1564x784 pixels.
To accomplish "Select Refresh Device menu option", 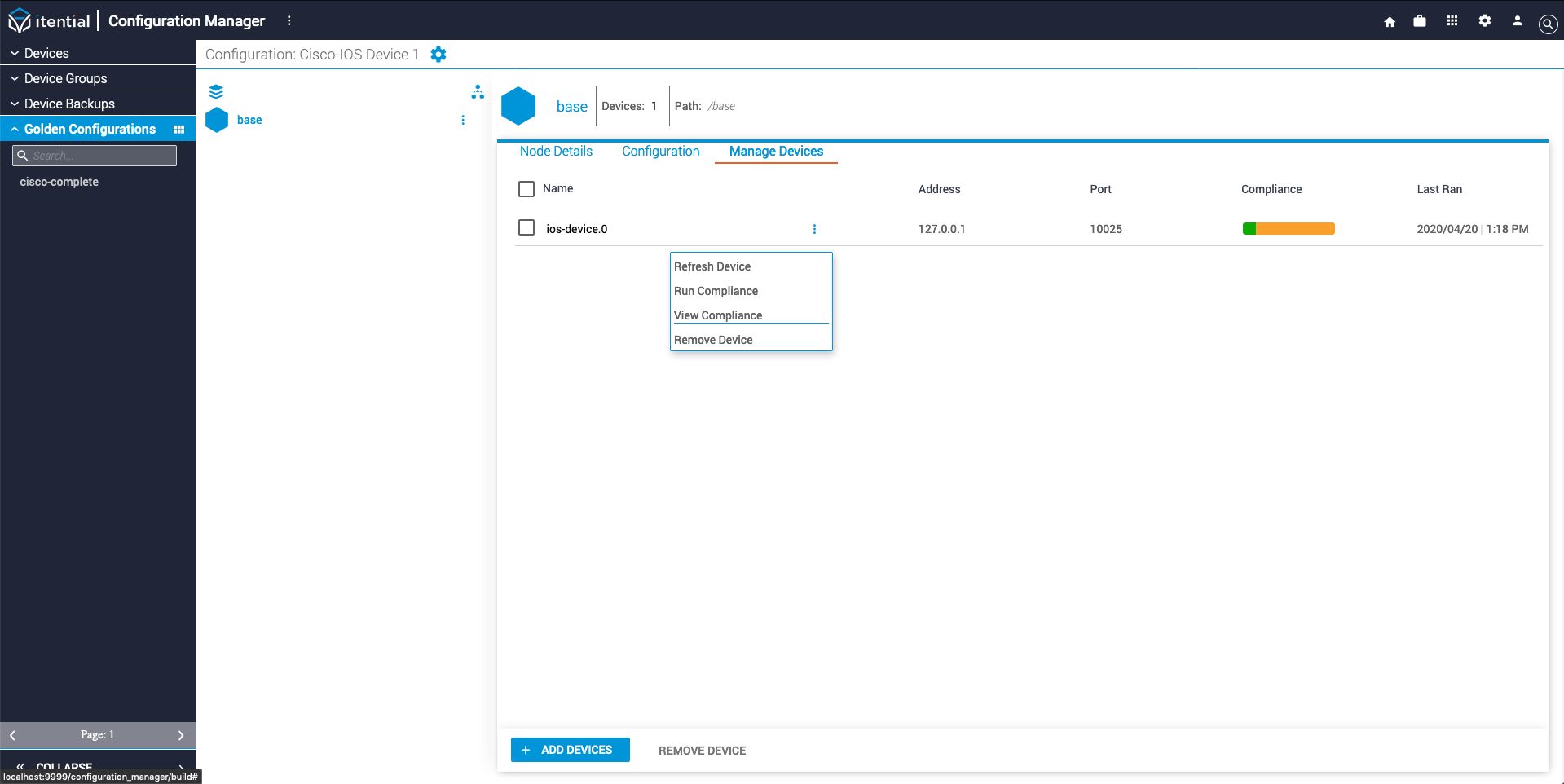I will pos(751,266).
